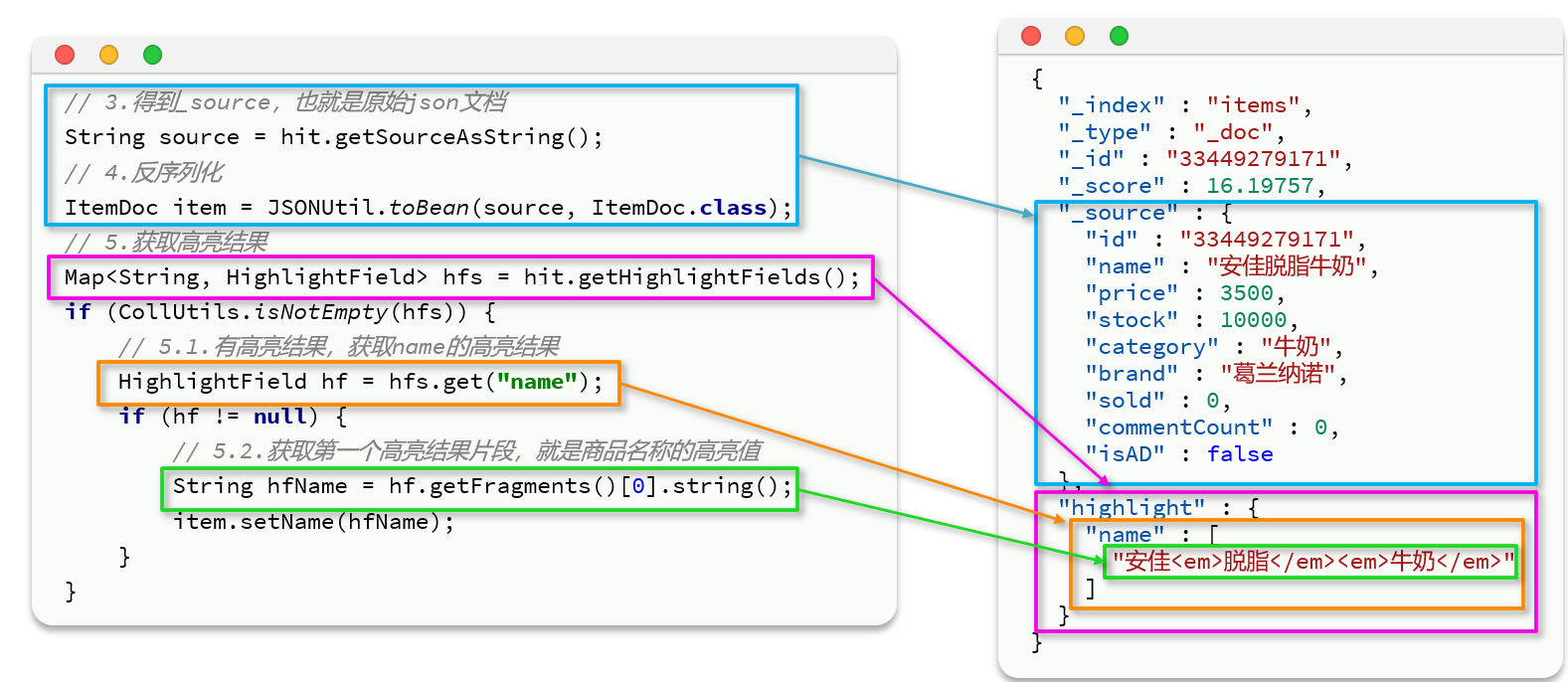This screenshot has height=682, width=1568.
Task: Click the CollUtils.isNotEmpty(hfs) if condition
Action: pyautogui.click(x=279, y=312)
